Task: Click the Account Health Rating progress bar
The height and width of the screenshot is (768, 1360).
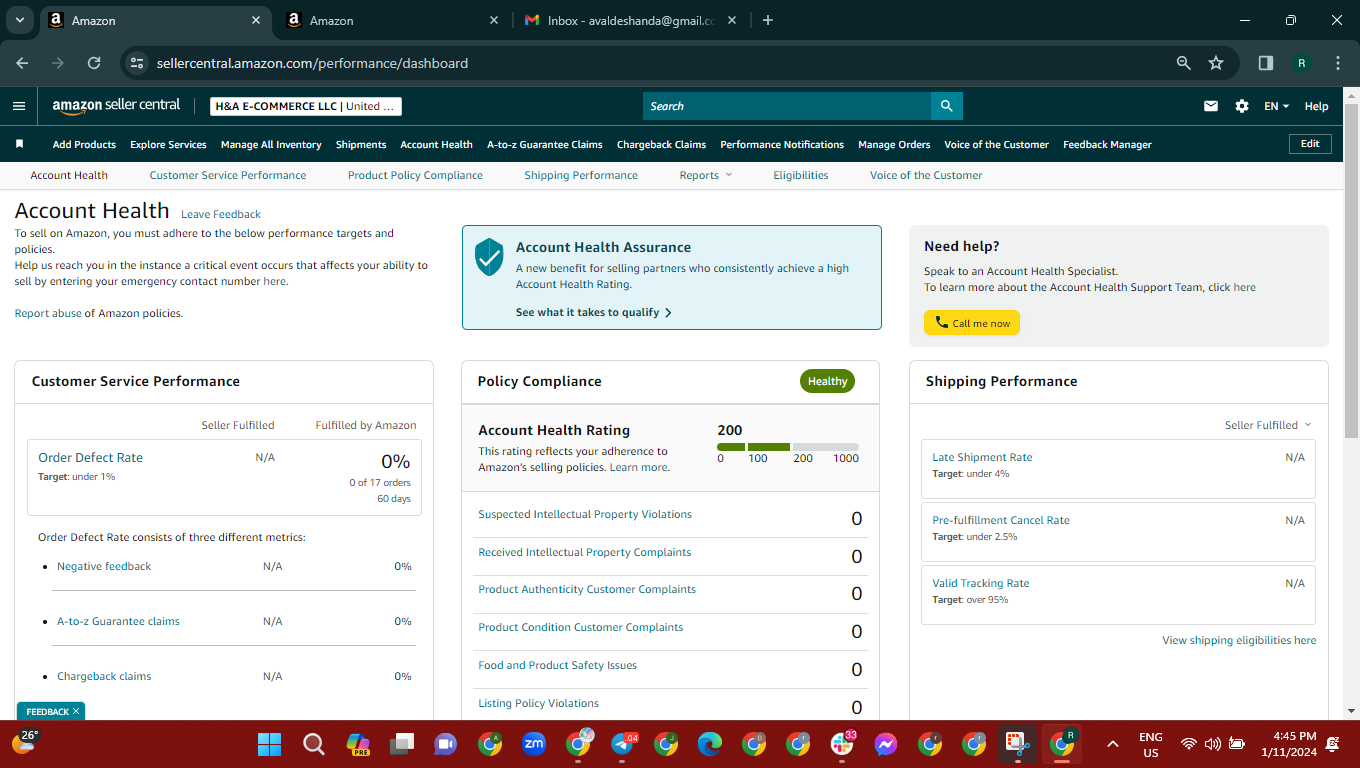Action: pyautogui.click(x=788, y=446)
